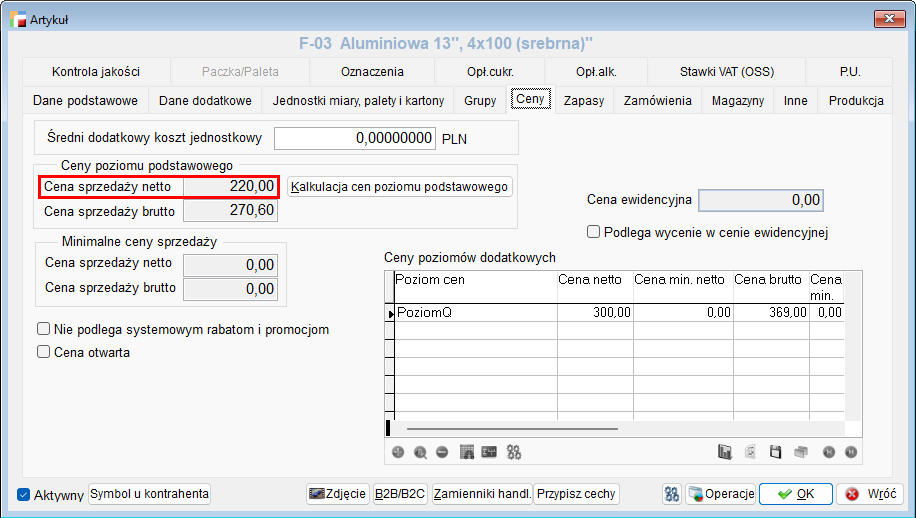This screenshot has height=518, width=916.
Task: Click the settings icon left of Operacje
Action: [x=672, y=494]
